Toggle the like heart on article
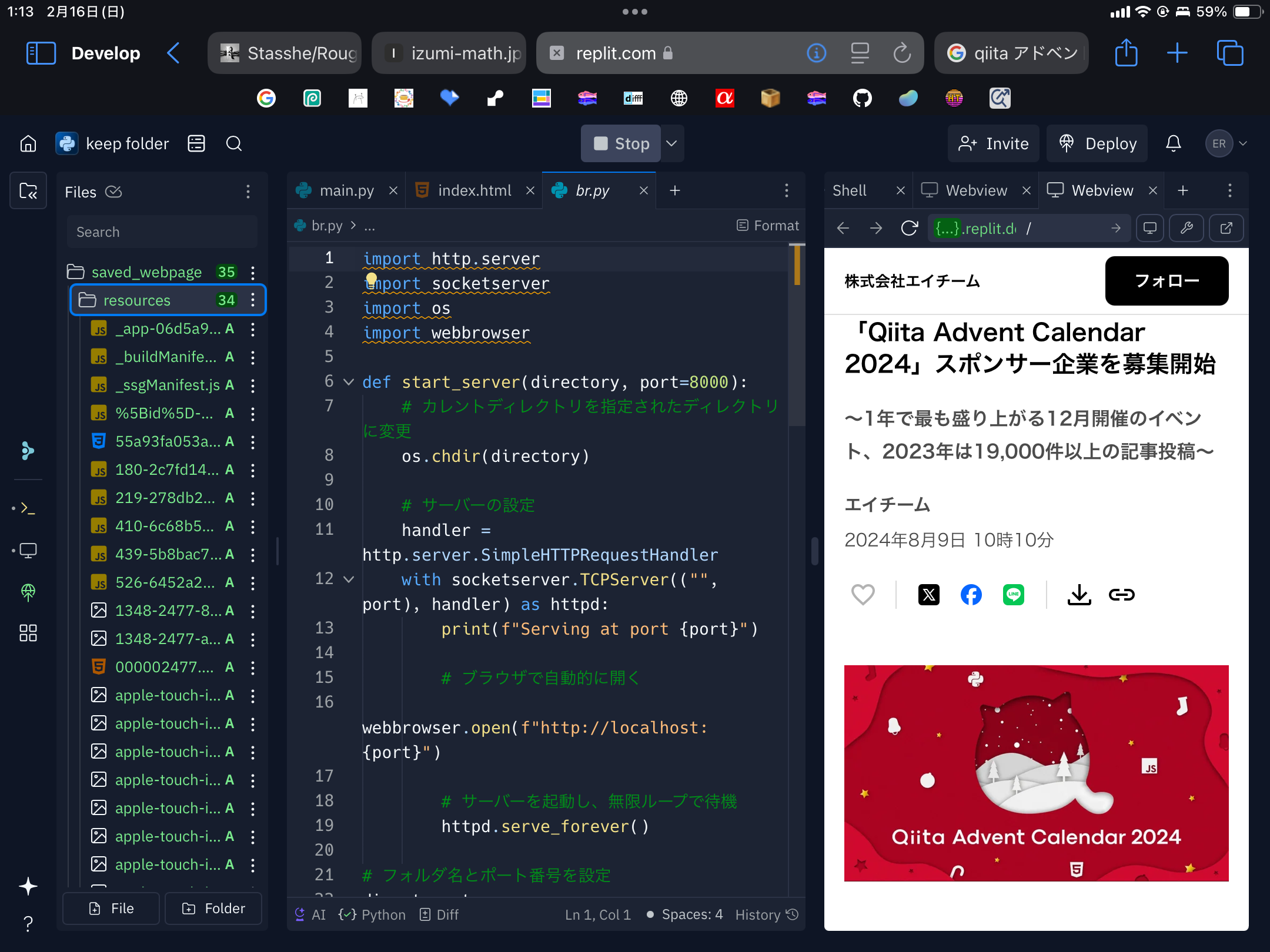 coord(863,595)
